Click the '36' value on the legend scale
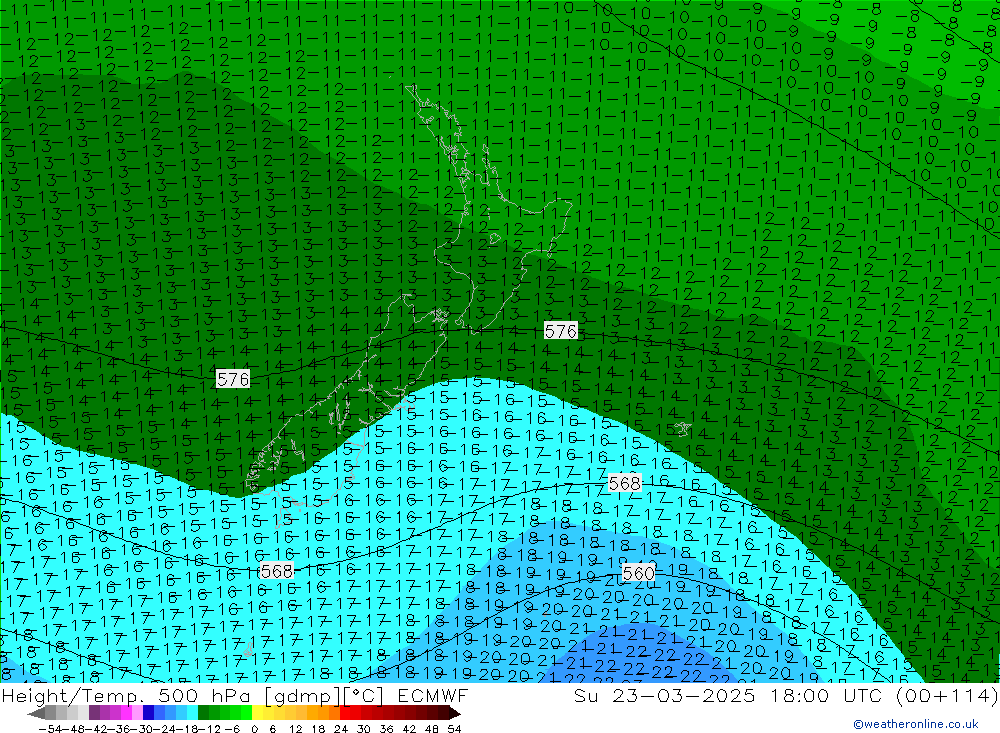 (x=386, y=729)
